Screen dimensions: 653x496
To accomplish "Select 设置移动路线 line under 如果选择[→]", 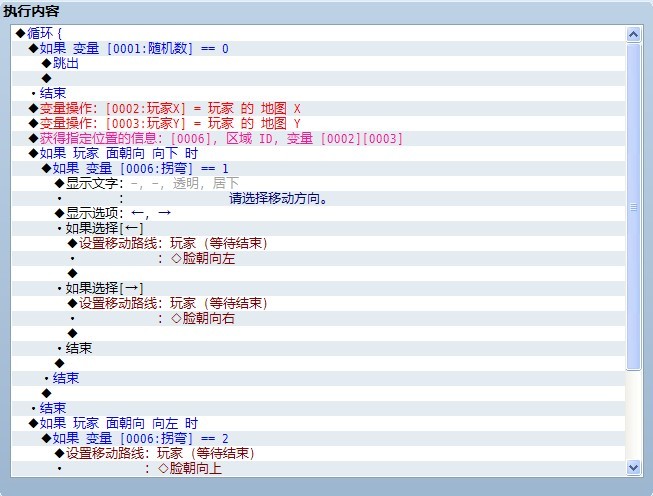I will click(x=319, y=303).
